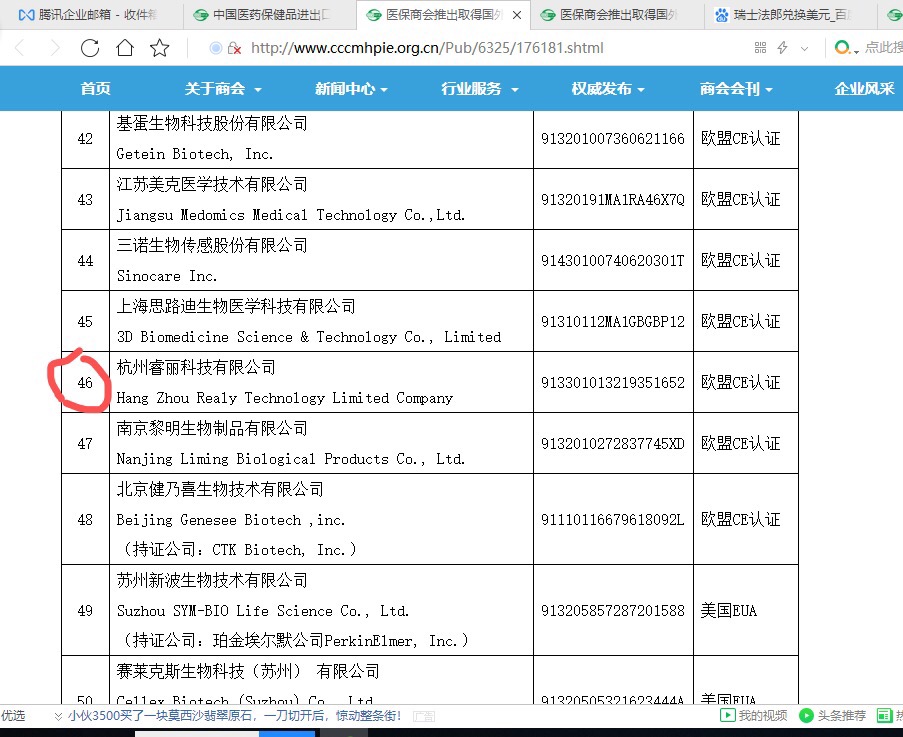Click row number 46 cell
The image size is (903, 737).
[x=85, y=383]
